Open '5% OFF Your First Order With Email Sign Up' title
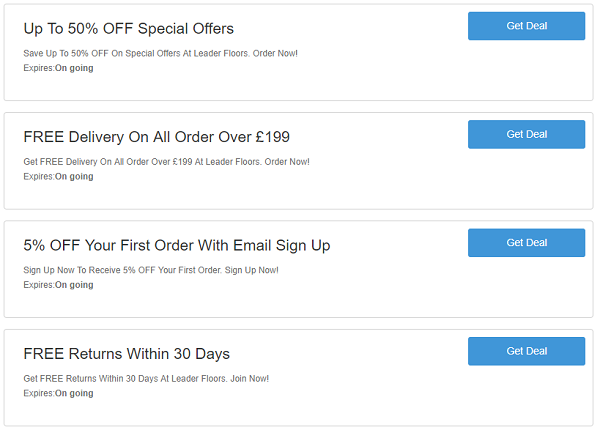600x430 pixels. [x=177, y=246]
